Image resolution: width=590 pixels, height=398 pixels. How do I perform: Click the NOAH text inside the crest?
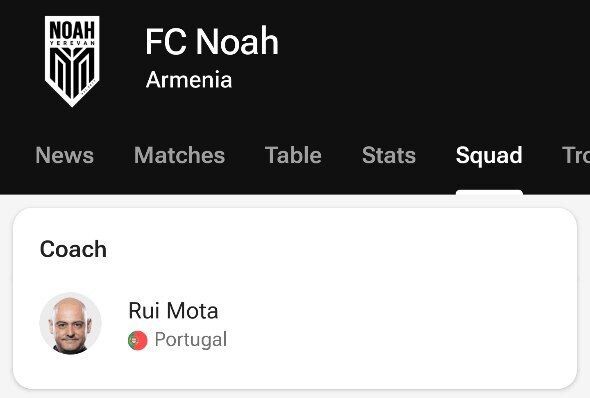(x=72, y=30)
